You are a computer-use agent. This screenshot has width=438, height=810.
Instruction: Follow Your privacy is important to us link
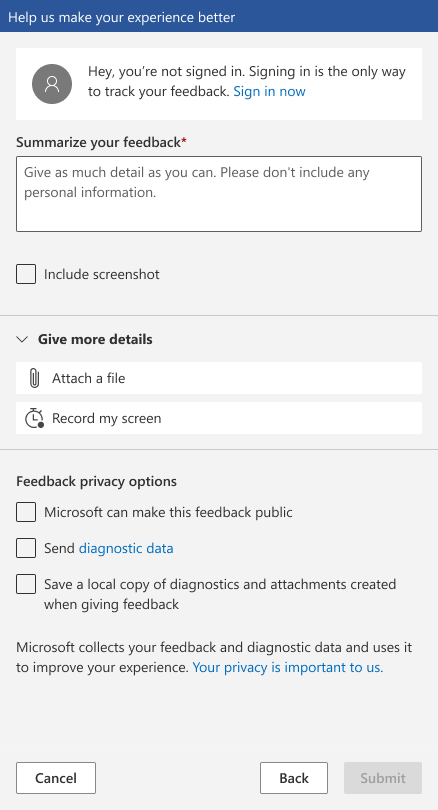288,667
